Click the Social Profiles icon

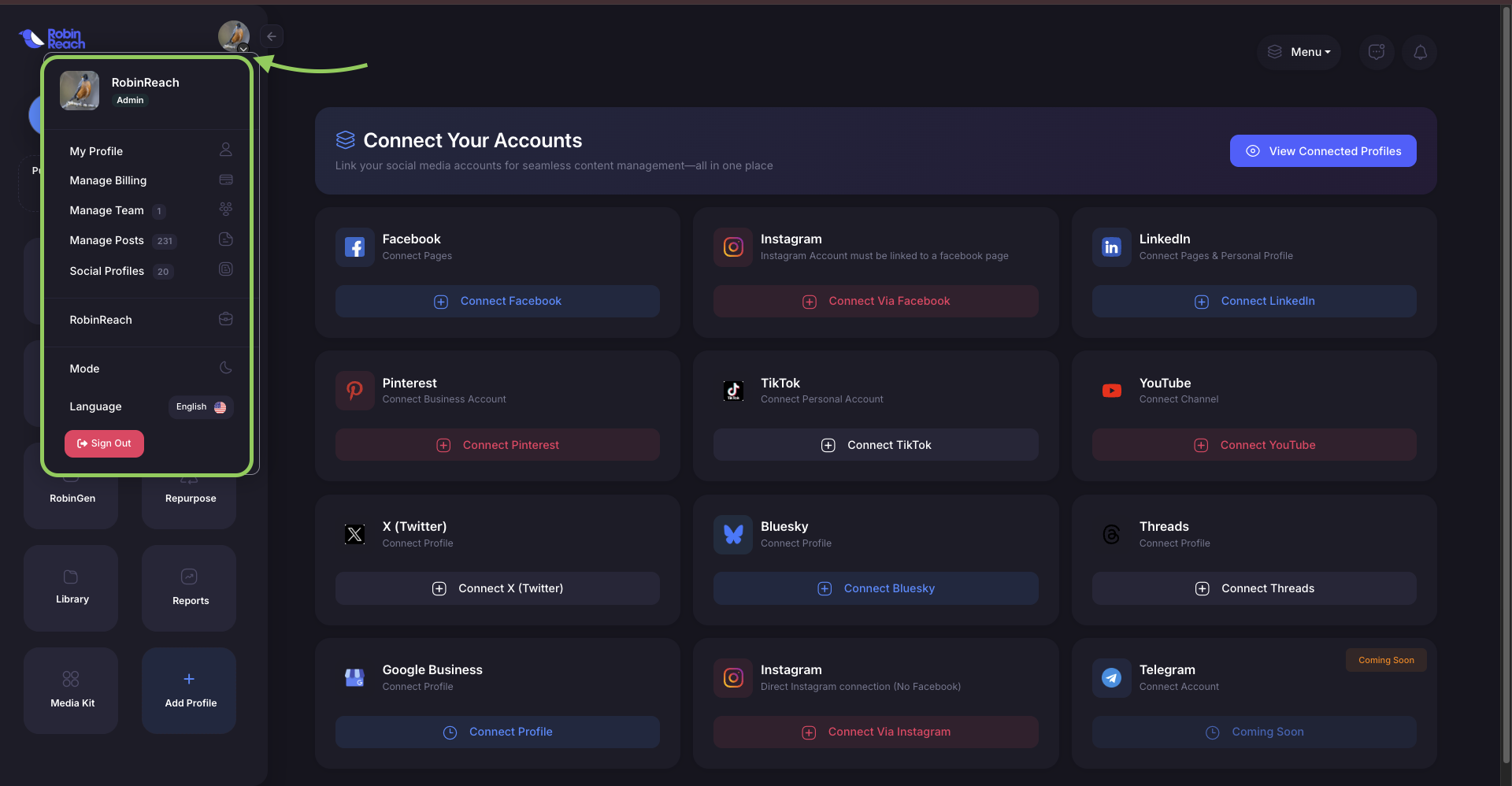click(225, 269)
